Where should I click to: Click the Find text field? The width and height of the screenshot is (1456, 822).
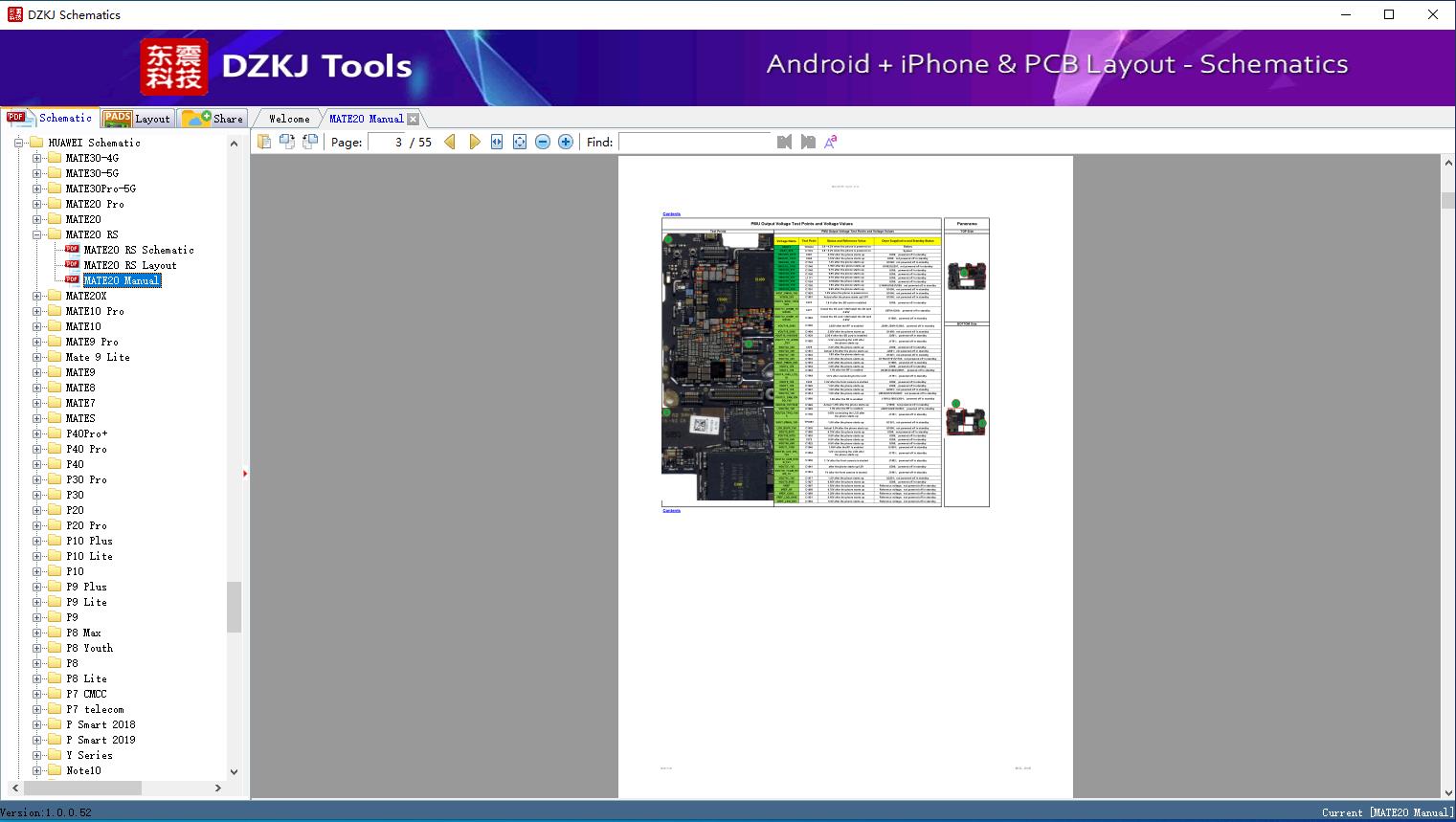[694, 142]
